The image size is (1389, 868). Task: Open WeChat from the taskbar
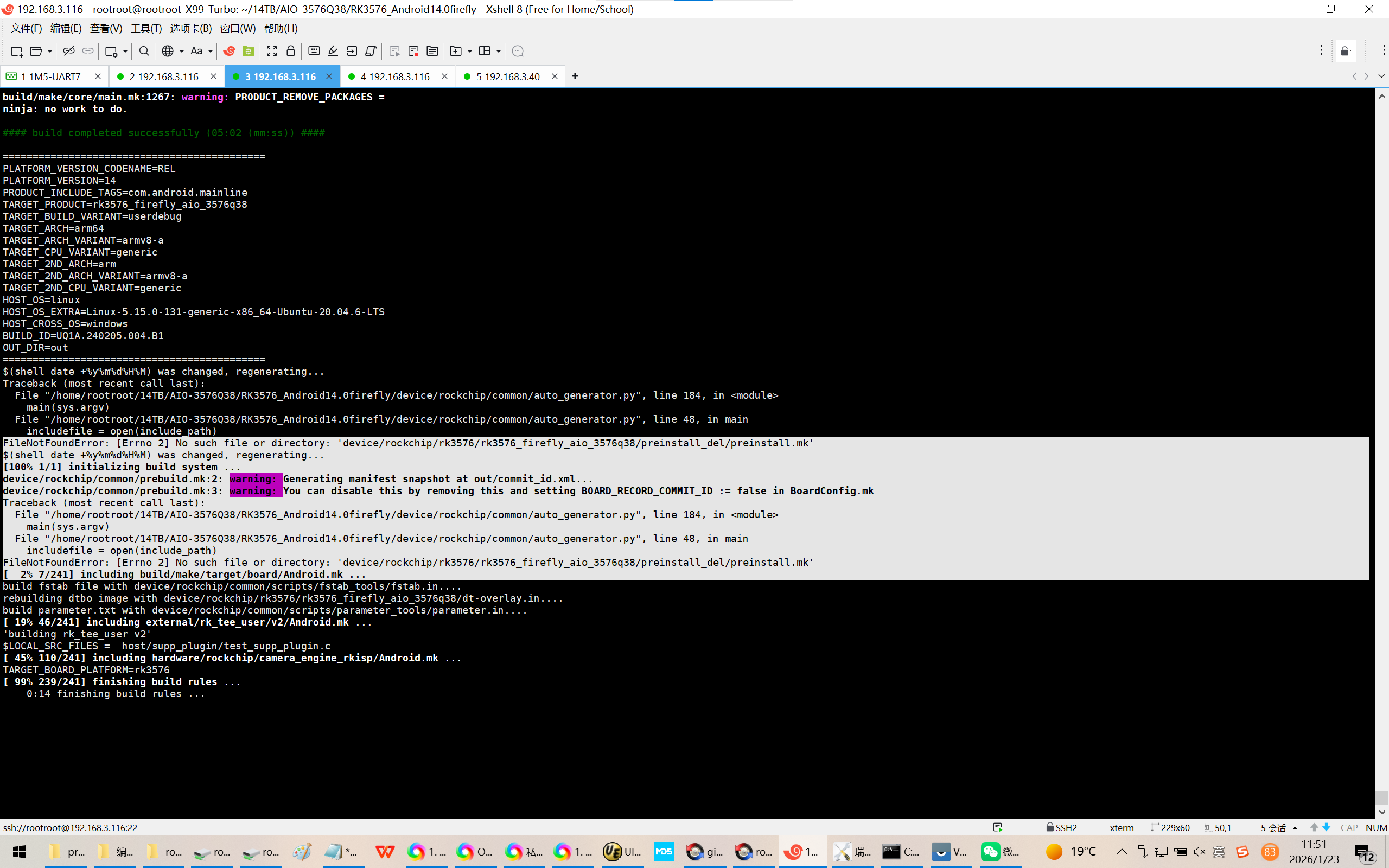pos(991,851)
